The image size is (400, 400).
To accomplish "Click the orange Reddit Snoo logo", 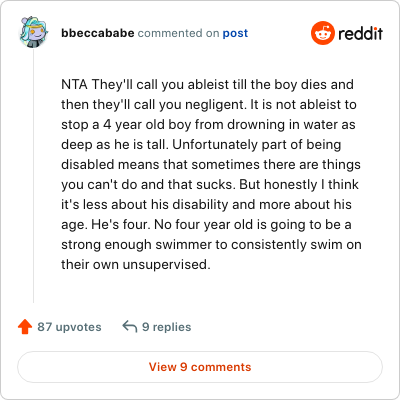I will click(x=323, y=33).
